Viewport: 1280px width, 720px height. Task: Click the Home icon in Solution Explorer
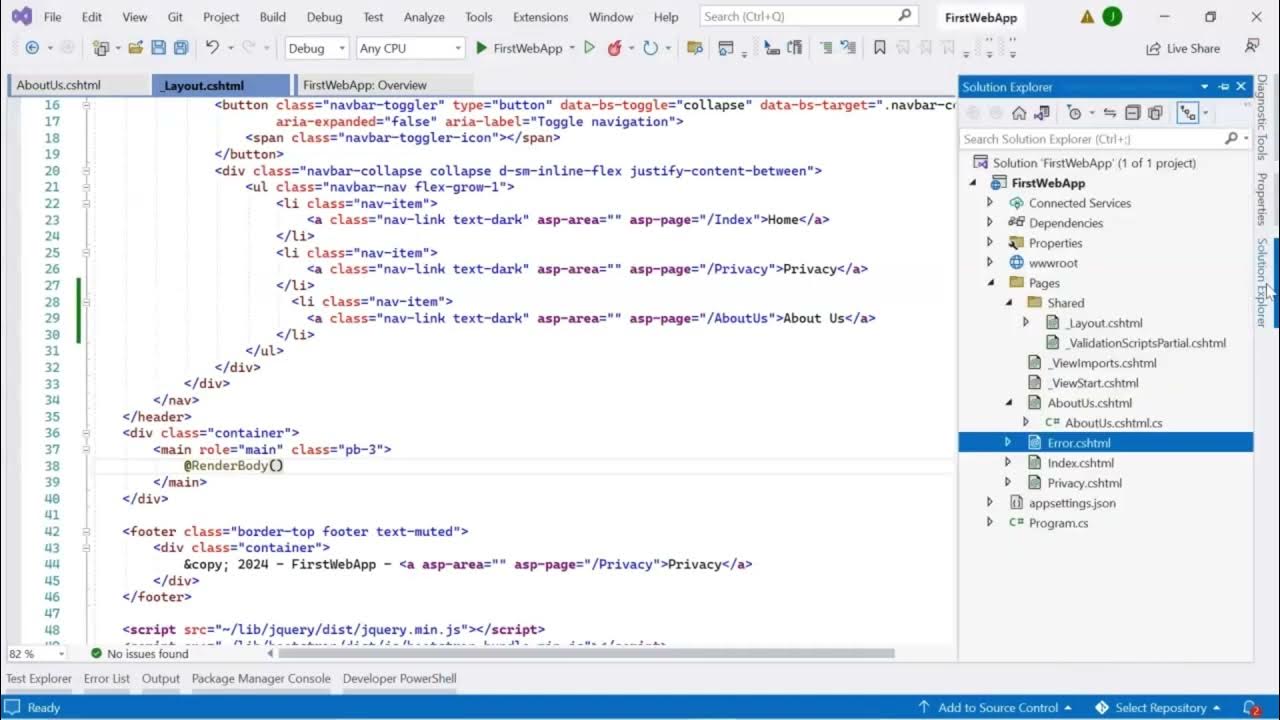(1019, 113)
